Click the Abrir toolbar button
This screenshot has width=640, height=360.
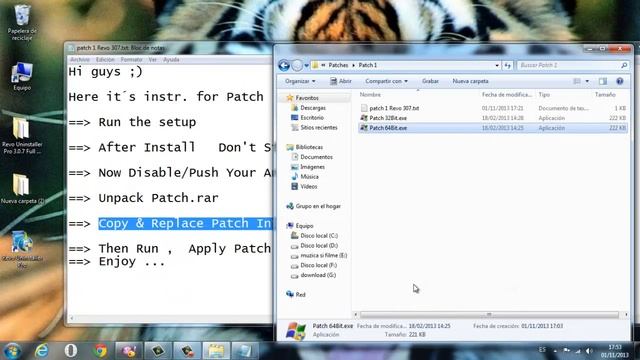pos(340,81)
